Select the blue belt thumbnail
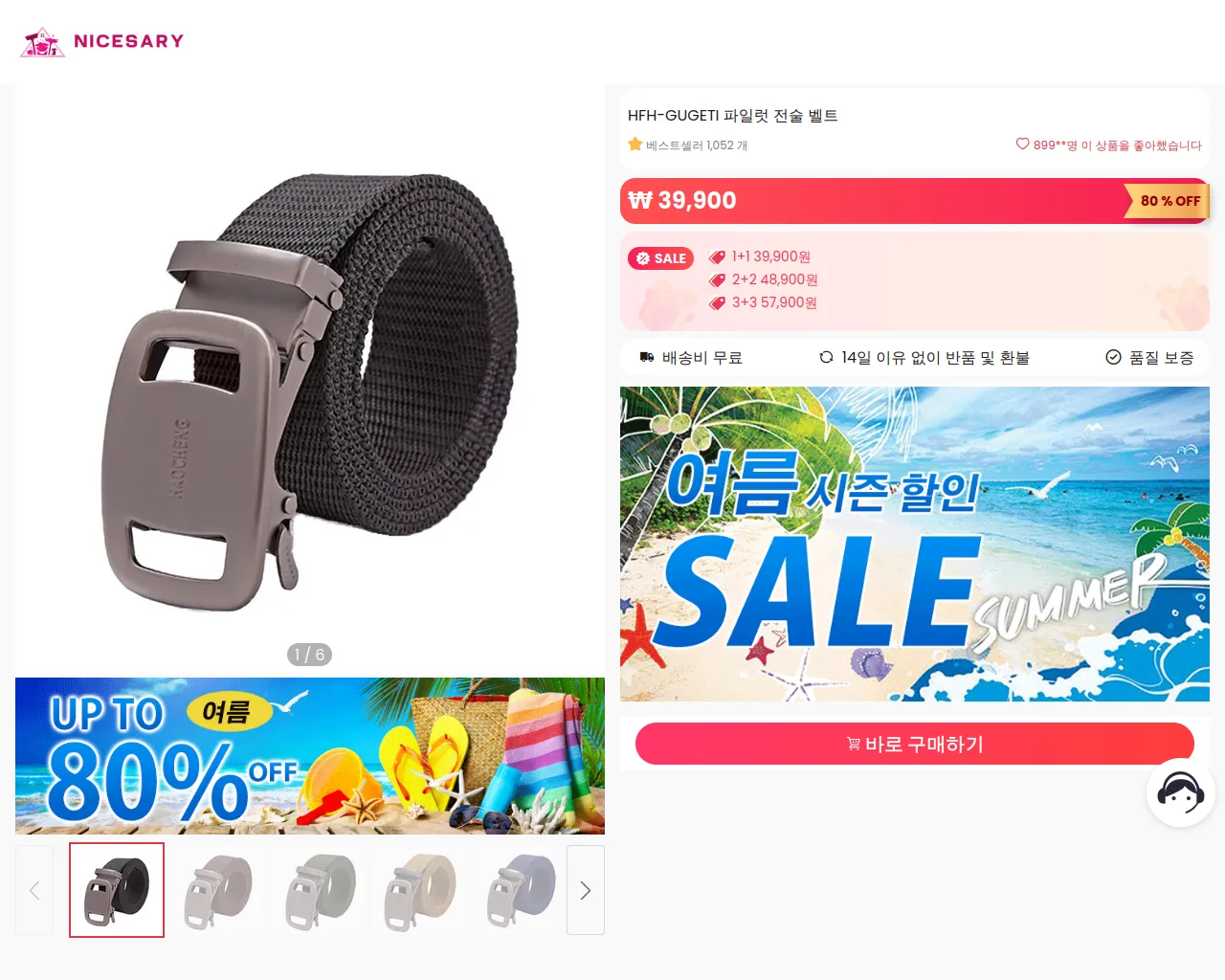This screenshot has height=980, width=1225. click(522, 890)
